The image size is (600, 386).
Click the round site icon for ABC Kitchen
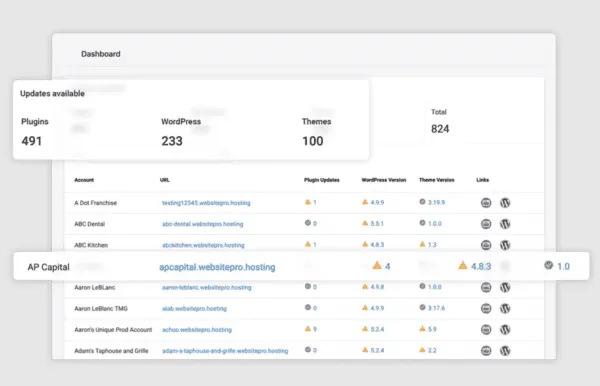(486, 245)
